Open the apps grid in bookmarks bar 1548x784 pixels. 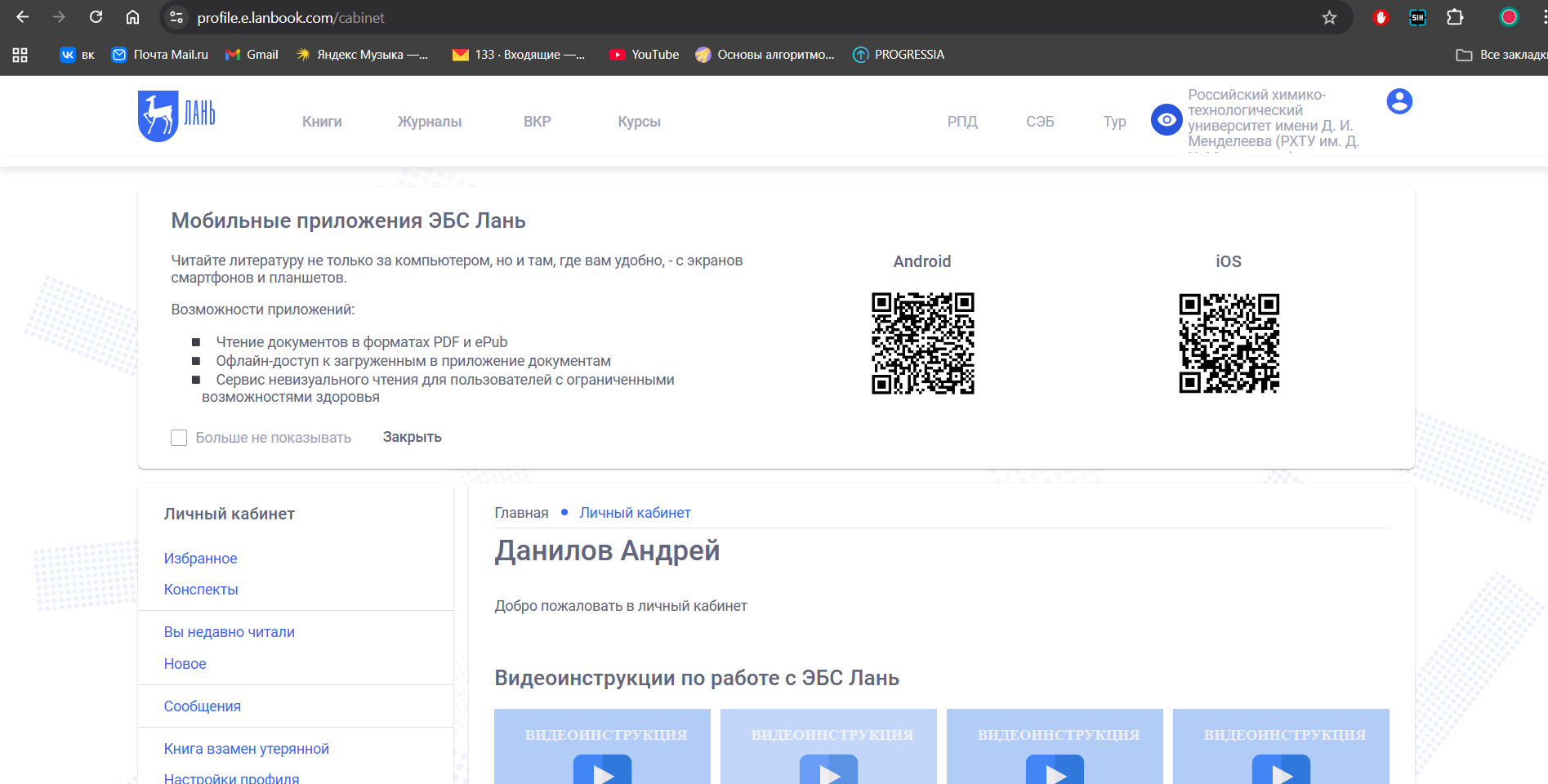[20, 55]
